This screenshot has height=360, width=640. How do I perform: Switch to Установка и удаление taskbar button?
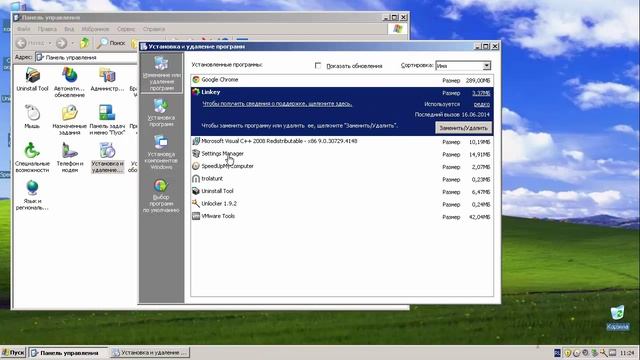[x=150, y=353]
